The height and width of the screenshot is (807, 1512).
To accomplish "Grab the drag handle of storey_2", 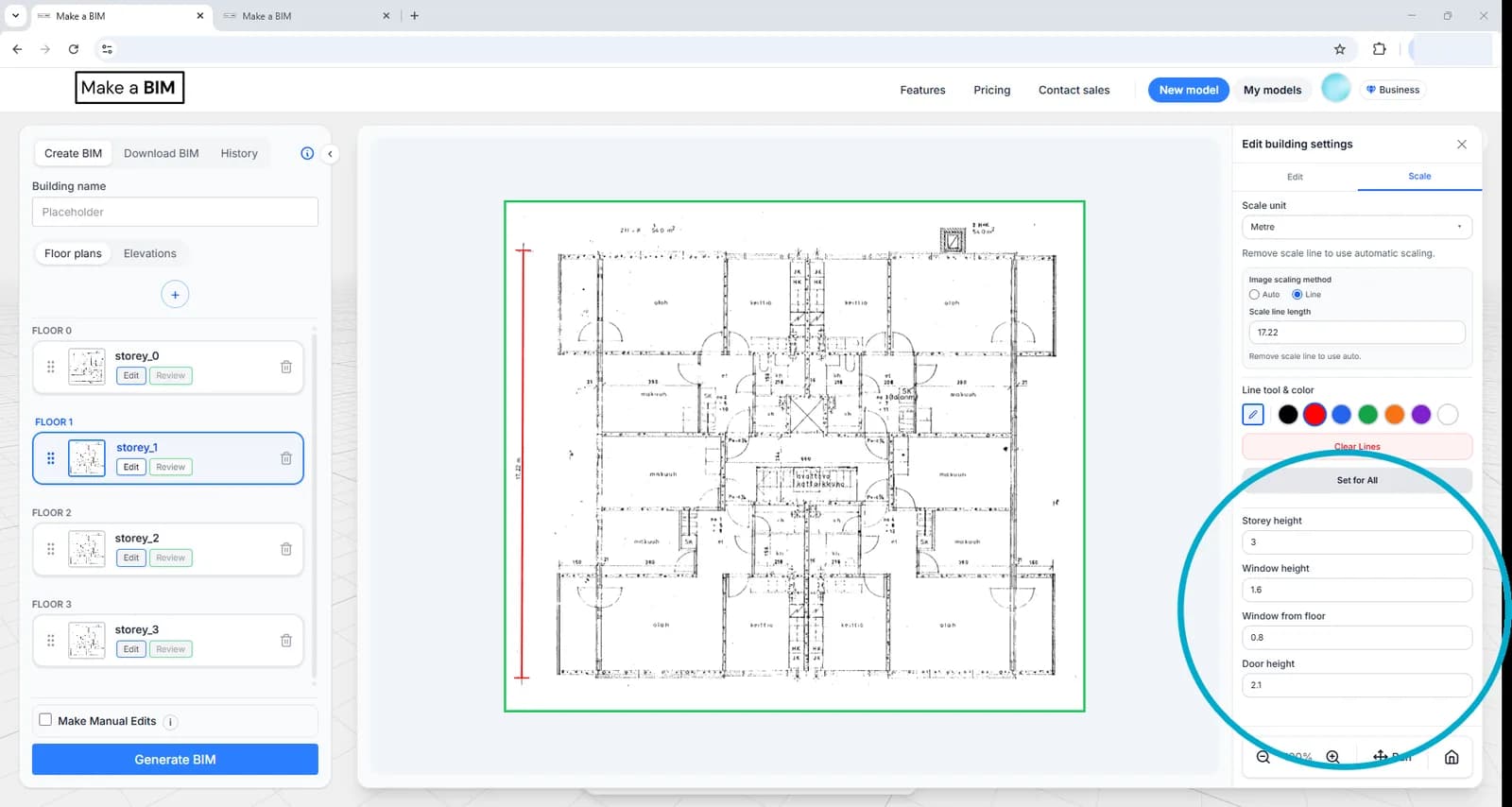I will point(51,549).
